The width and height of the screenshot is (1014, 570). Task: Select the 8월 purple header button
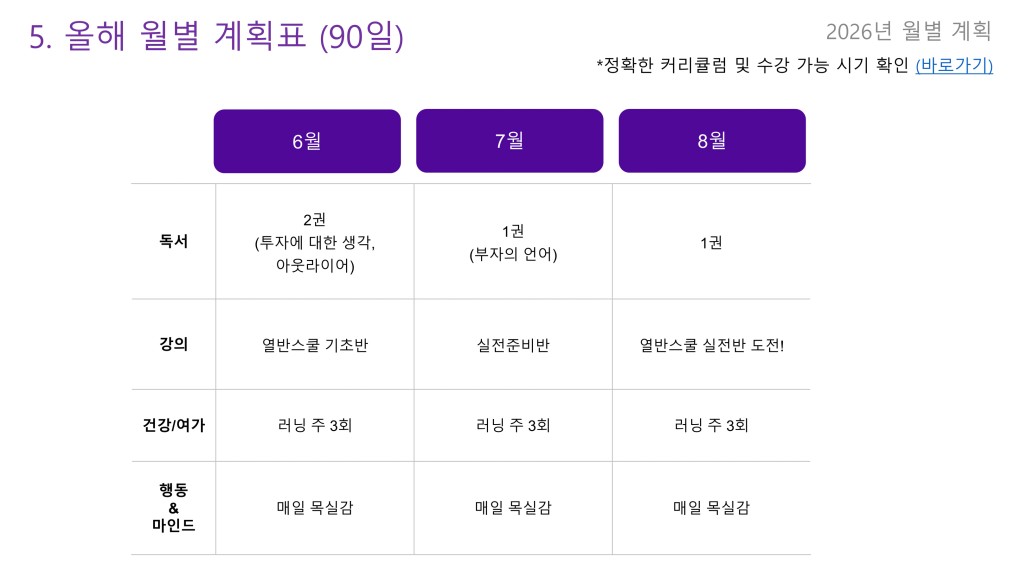pos(712,140)
